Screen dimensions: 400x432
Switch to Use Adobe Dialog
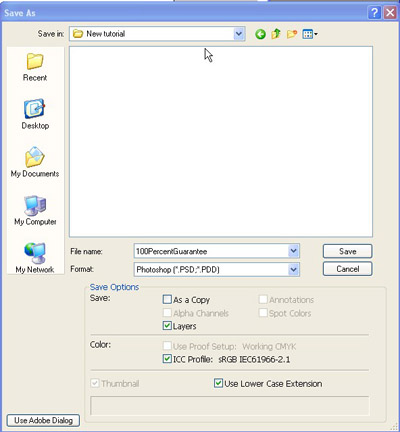coord(43,420)
